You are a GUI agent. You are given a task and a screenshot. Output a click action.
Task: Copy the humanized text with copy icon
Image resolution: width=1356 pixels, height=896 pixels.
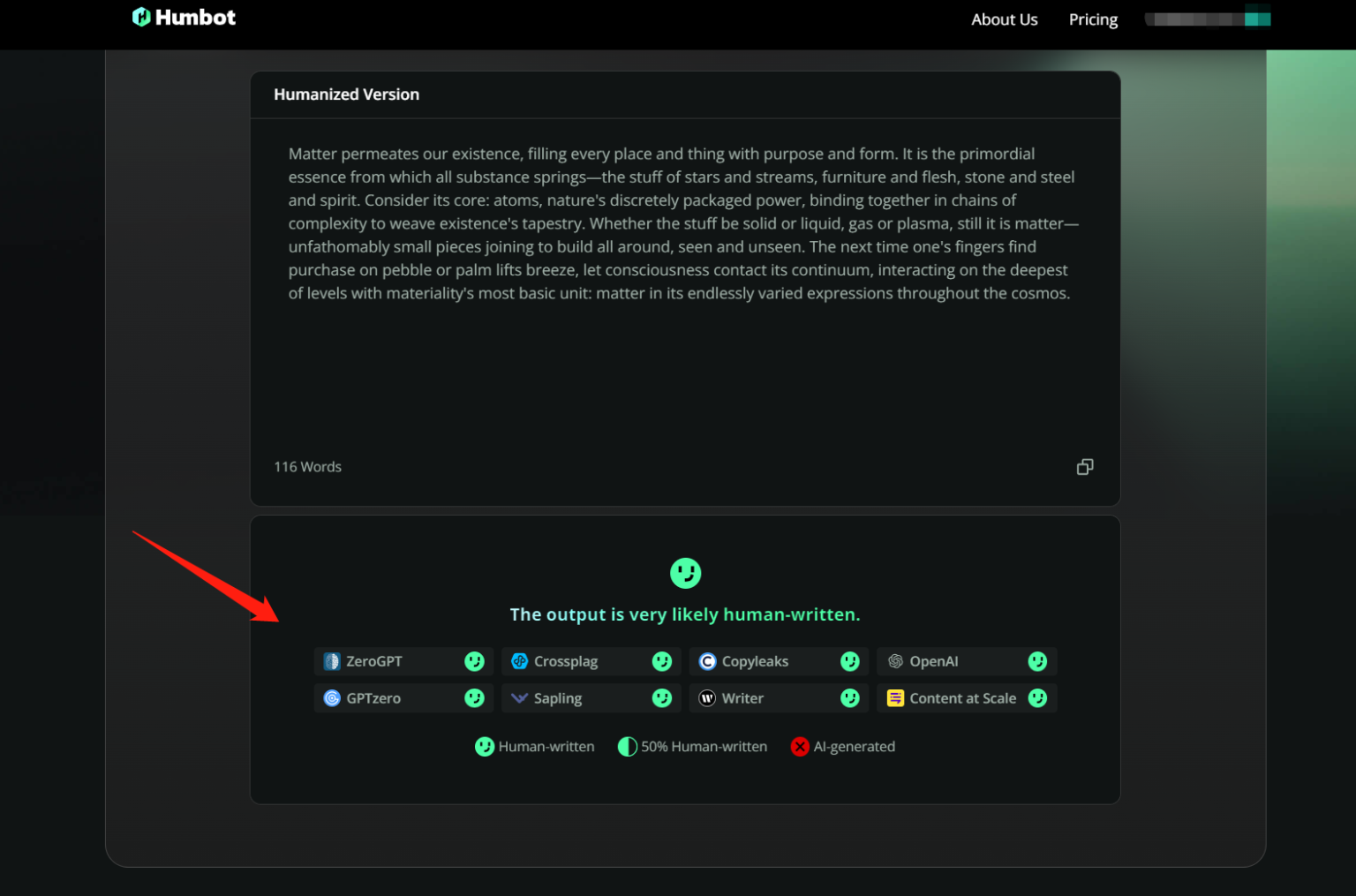[x=1085, y=467]
